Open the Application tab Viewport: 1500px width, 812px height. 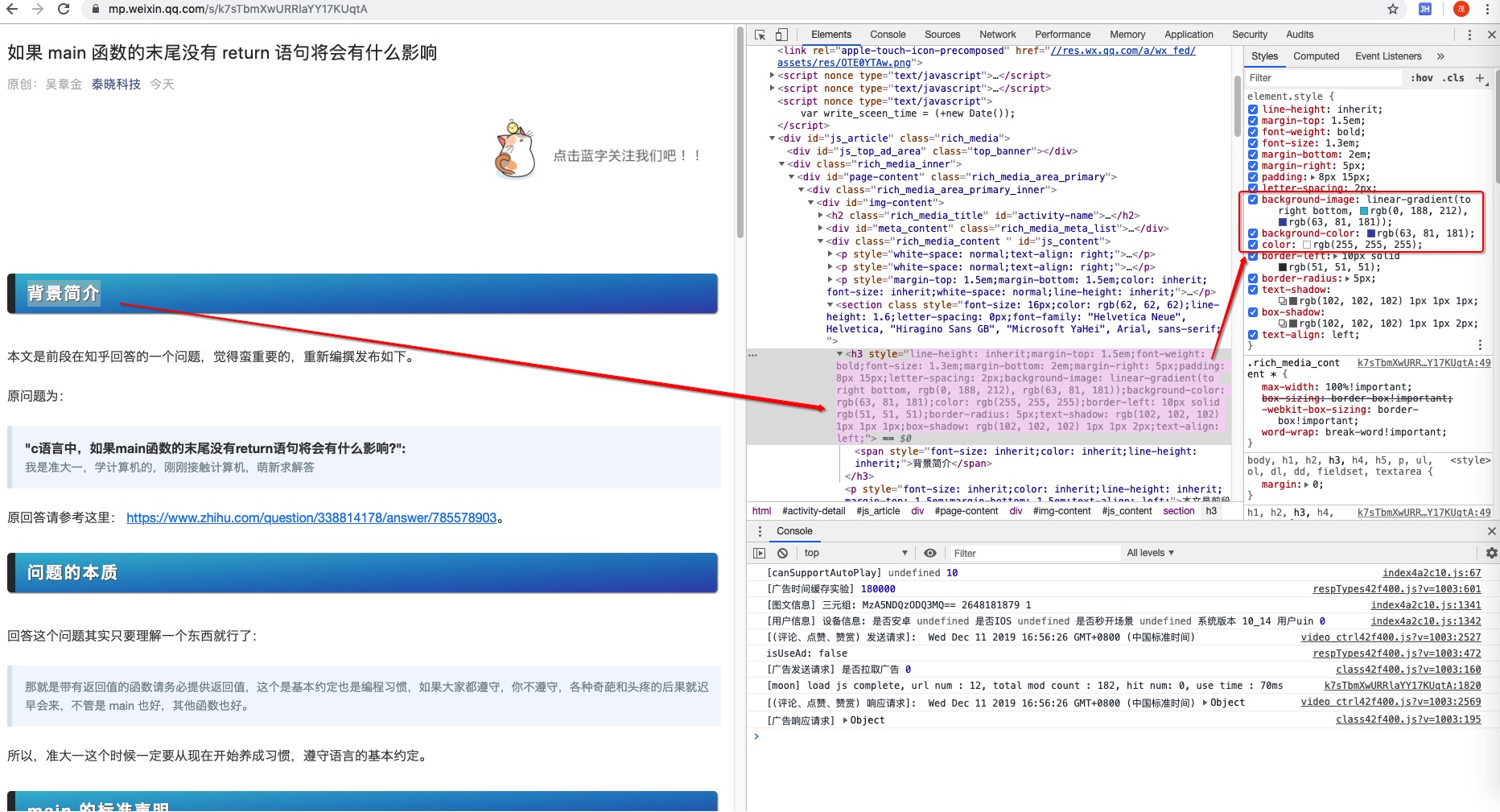[x=1189, y=35]
